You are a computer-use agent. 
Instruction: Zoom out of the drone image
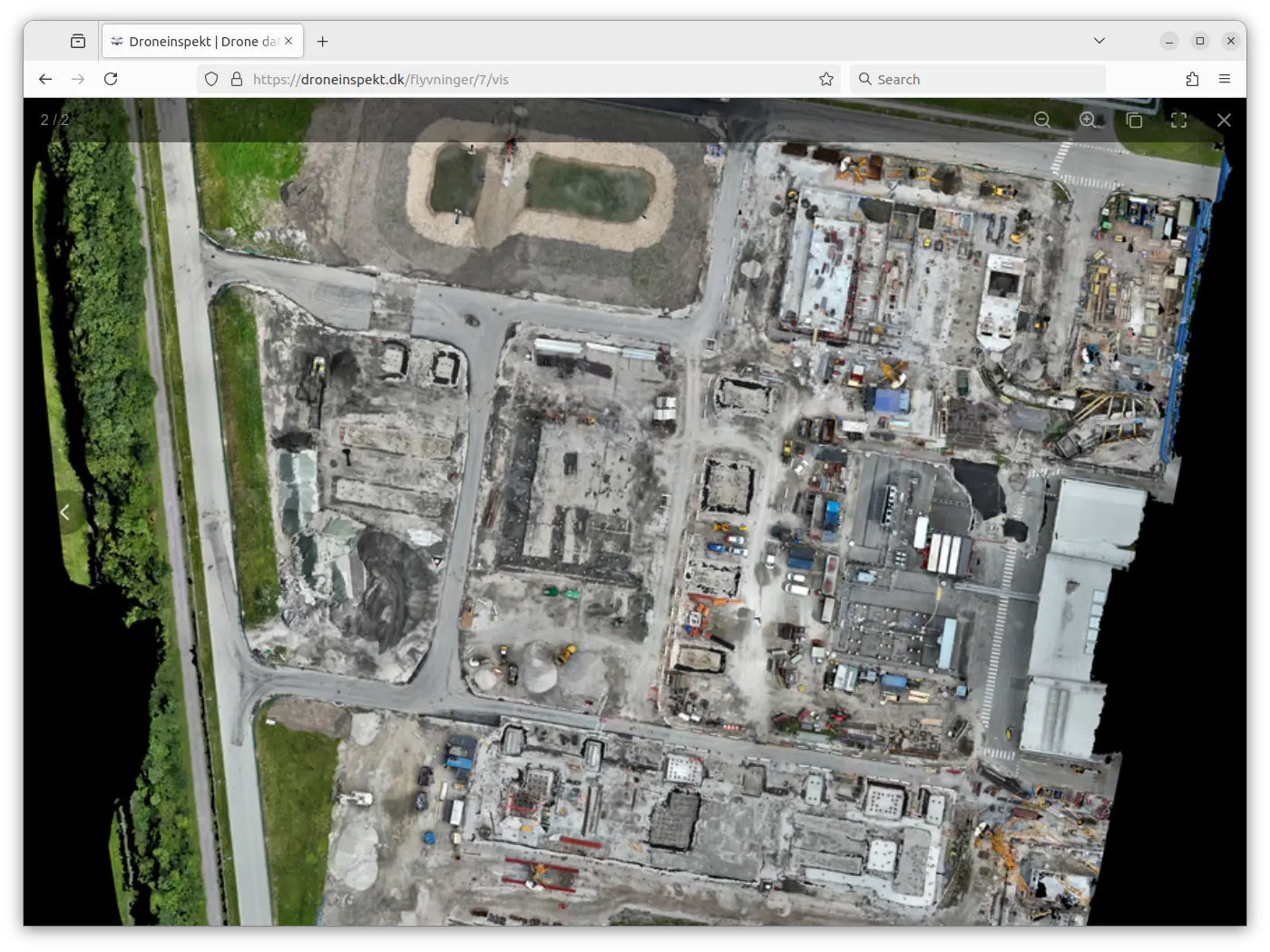click(x=1042, y=120)
